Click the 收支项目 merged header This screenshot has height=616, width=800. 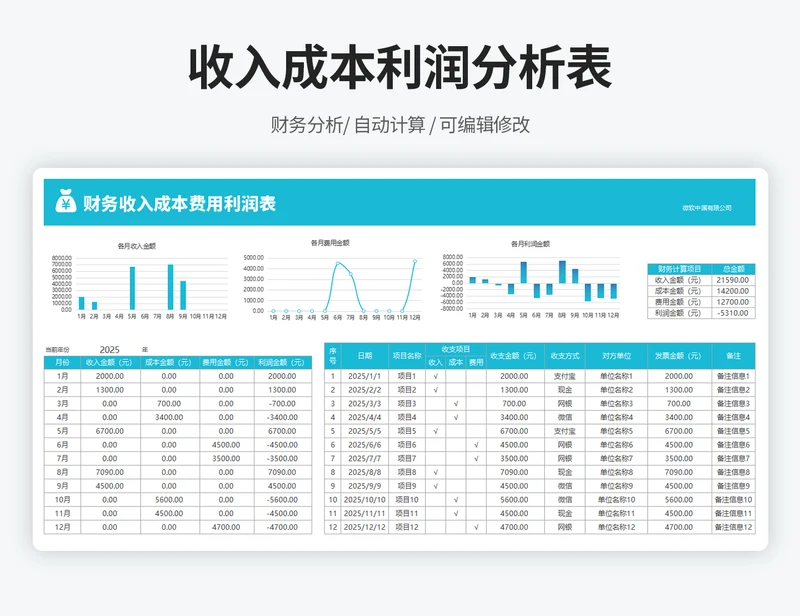pyautogui.click(x=456, y=349)
